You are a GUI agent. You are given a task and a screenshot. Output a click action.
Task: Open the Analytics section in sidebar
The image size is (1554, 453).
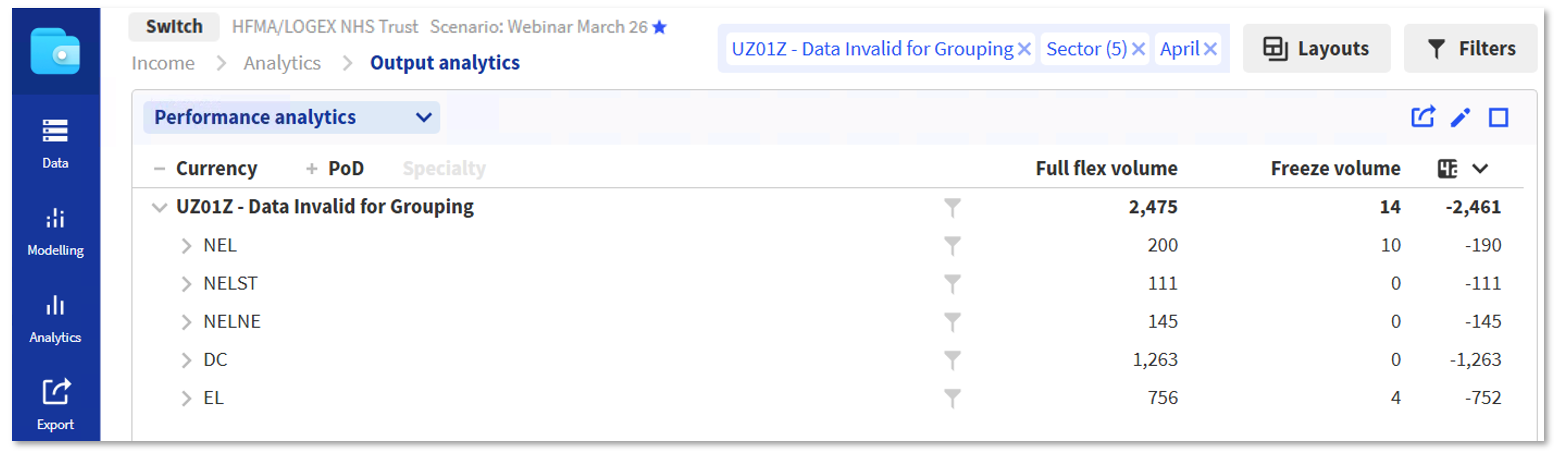point(55,317)
